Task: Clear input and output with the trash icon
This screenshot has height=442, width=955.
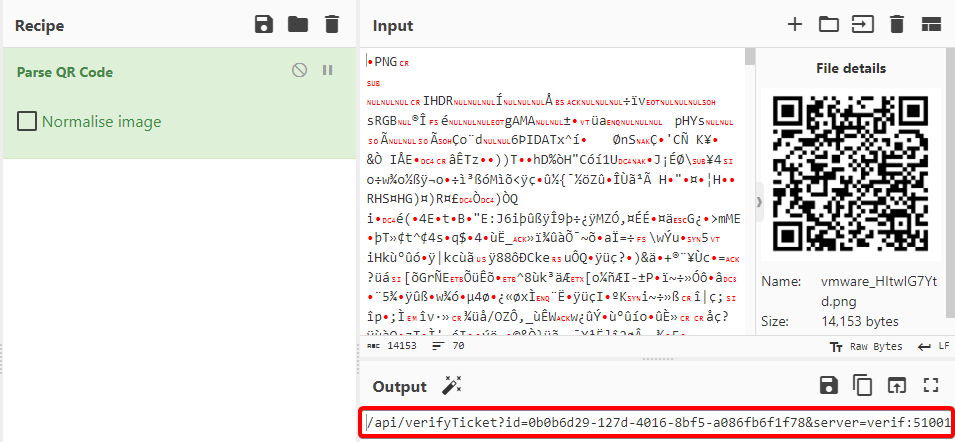Action: click(897, 24)
